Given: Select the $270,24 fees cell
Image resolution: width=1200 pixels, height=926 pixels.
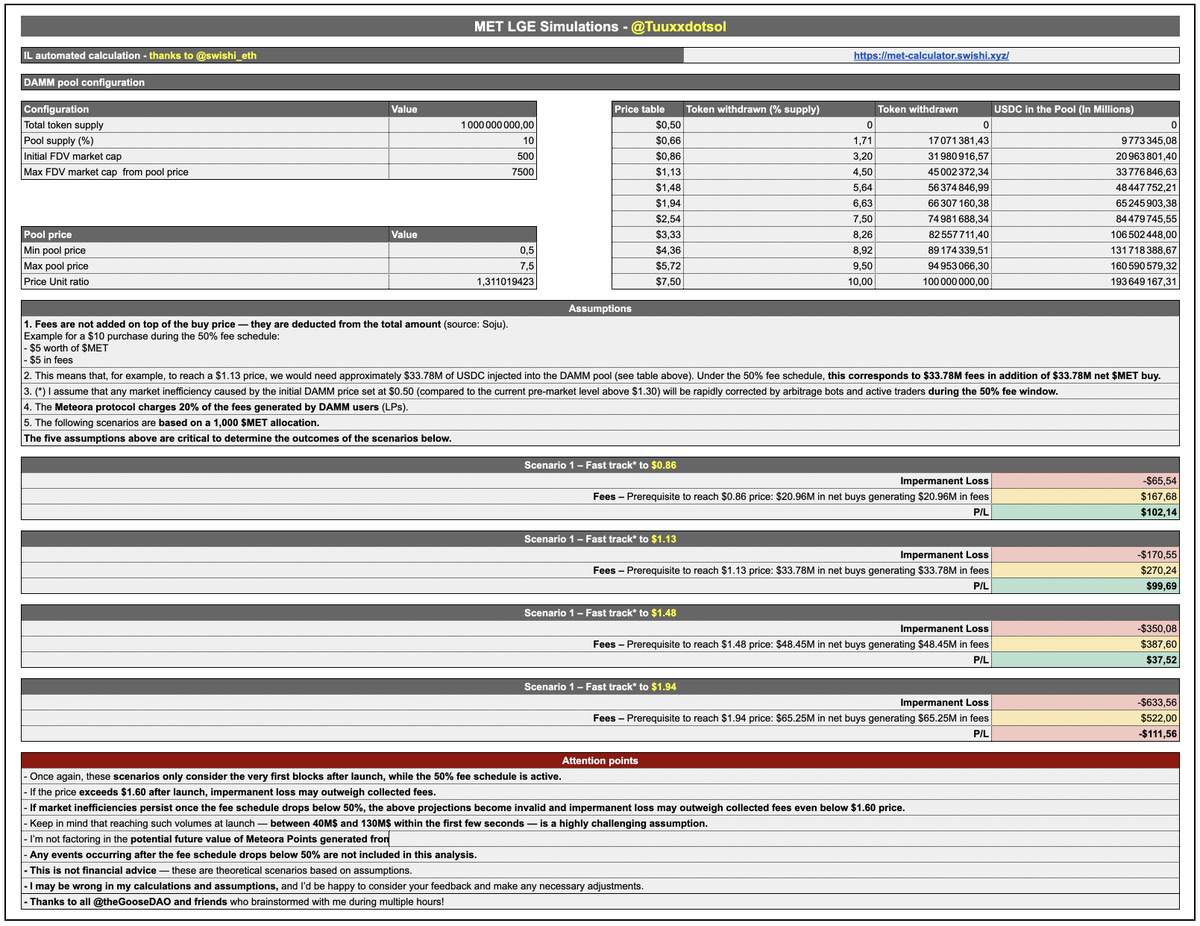Looking at the screenshot, I should pos(1086,570).
